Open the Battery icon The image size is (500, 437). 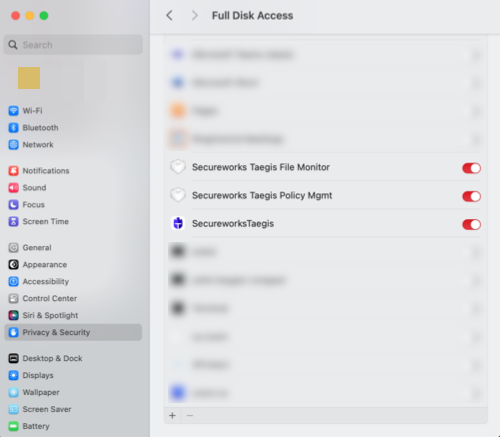pyautogui.click(x=13, y=426)
